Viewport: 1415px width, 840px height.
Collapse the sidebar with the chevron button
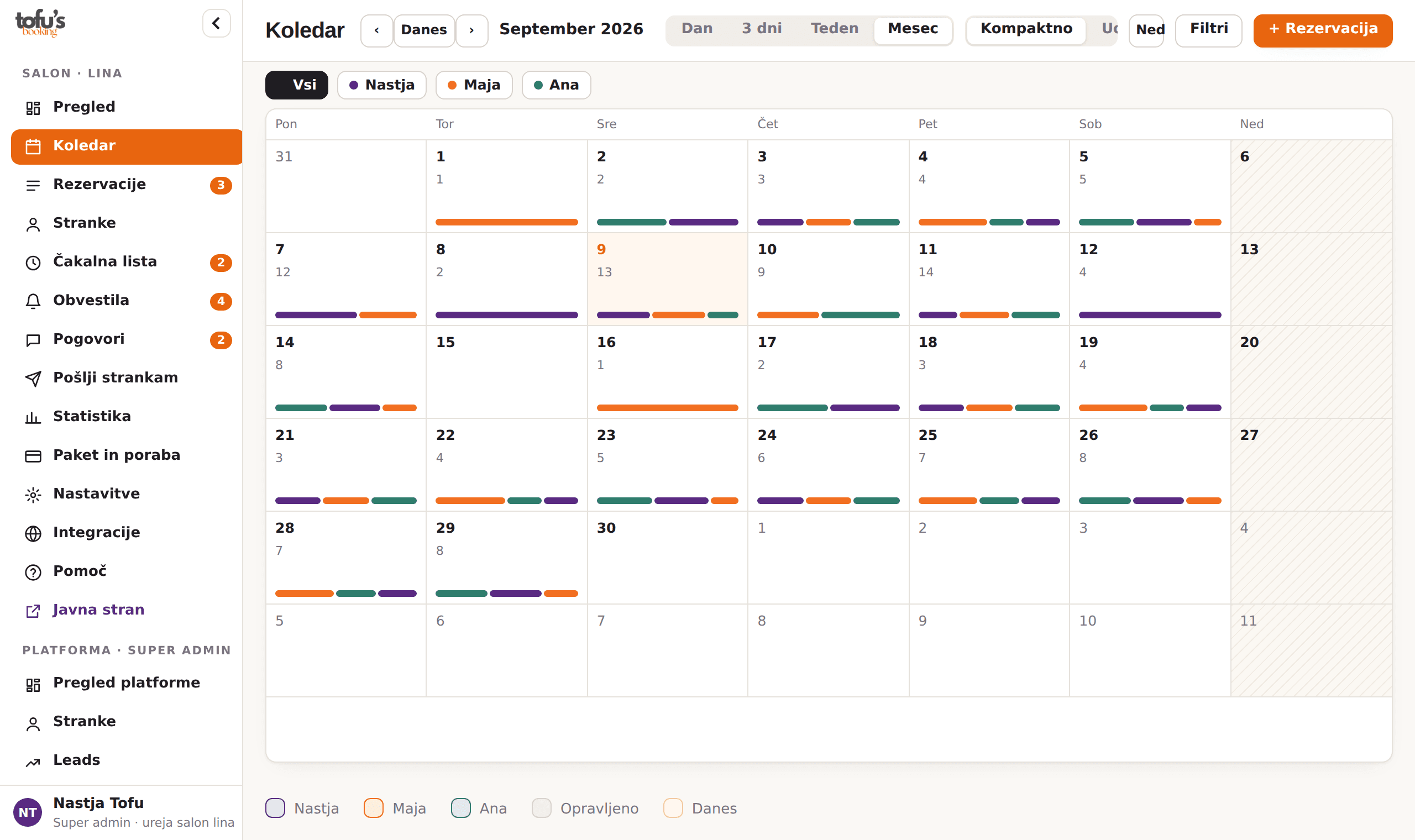[x=216, y=23]
